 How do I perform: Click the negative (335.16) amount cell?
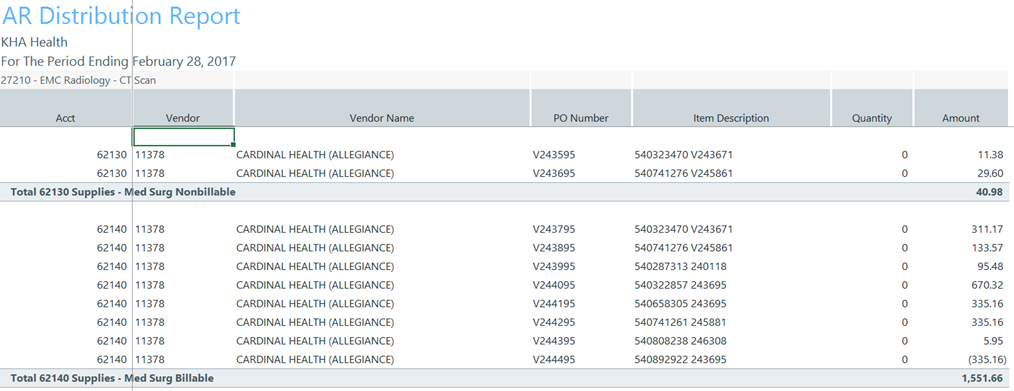pyautogui.click(x=986, y=359)
